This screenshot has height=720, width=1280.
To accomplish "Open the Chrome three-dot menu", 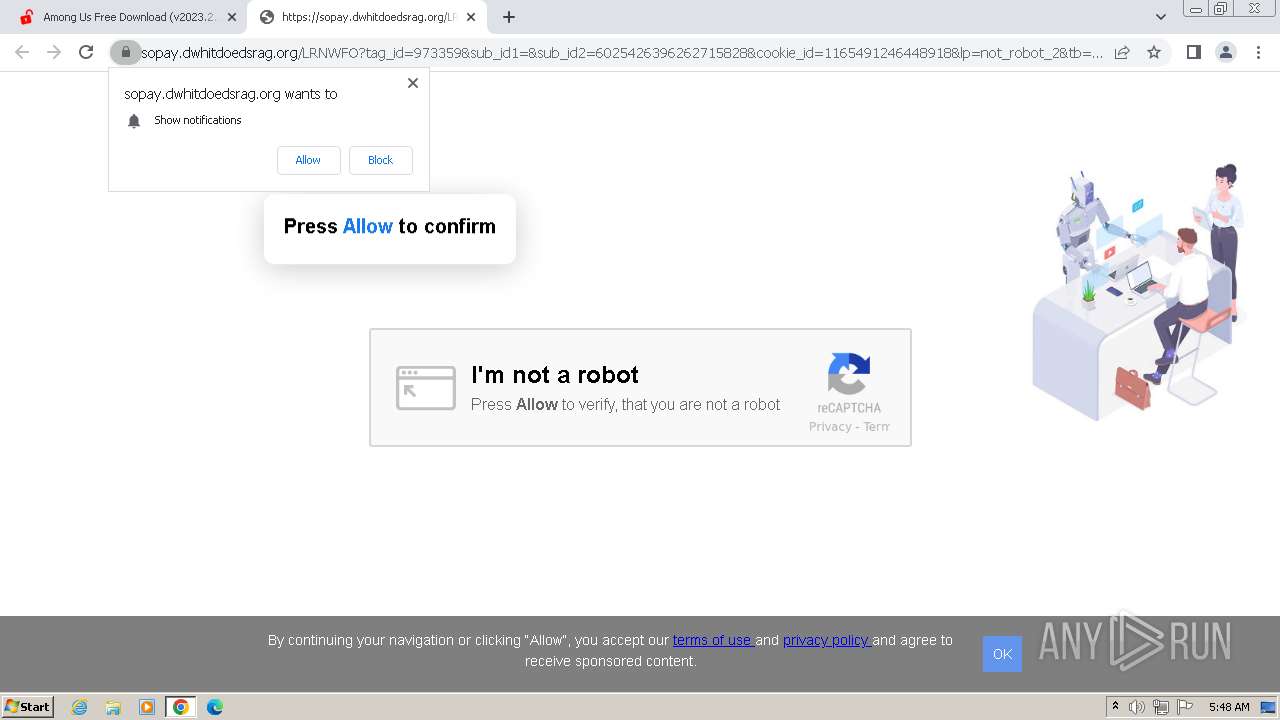I will [1258, 52].
